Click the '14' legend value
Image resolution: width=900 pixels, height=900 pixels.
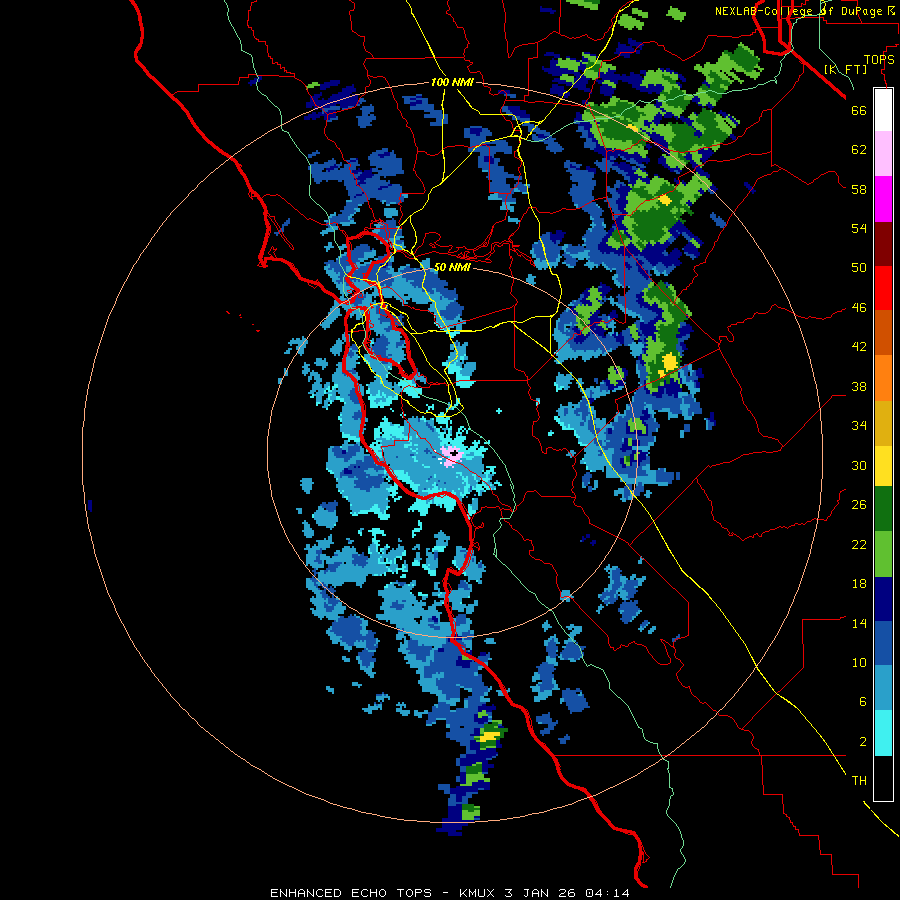tap(859, 623)
